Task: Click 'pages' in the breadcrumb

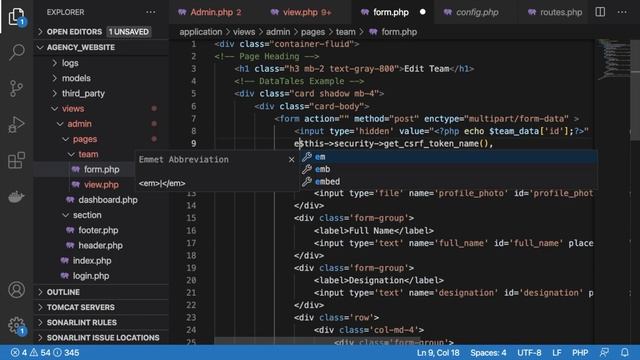Action: coord(313,32)
